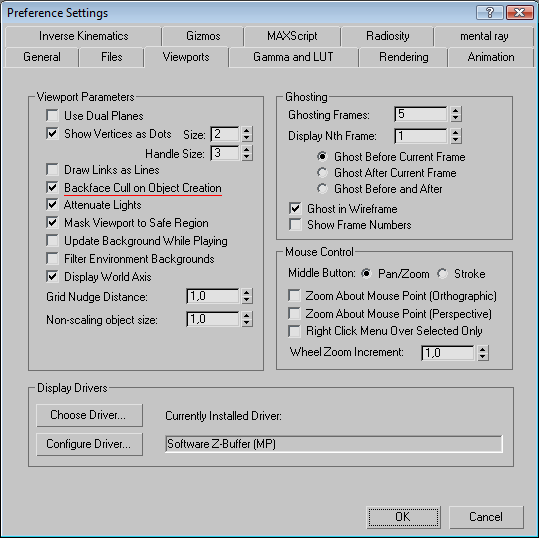Decrease Handle Size spinner arrow

(246, 157)
